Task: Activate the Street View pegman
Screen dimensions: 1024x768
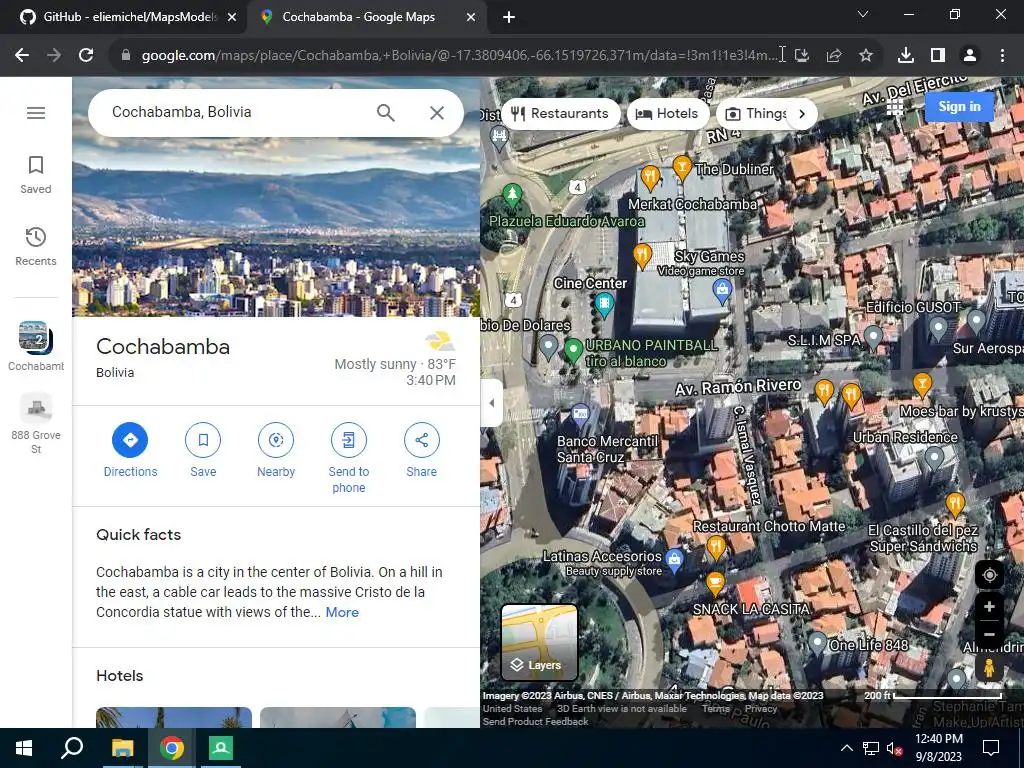Action: (x=989, y=668)
